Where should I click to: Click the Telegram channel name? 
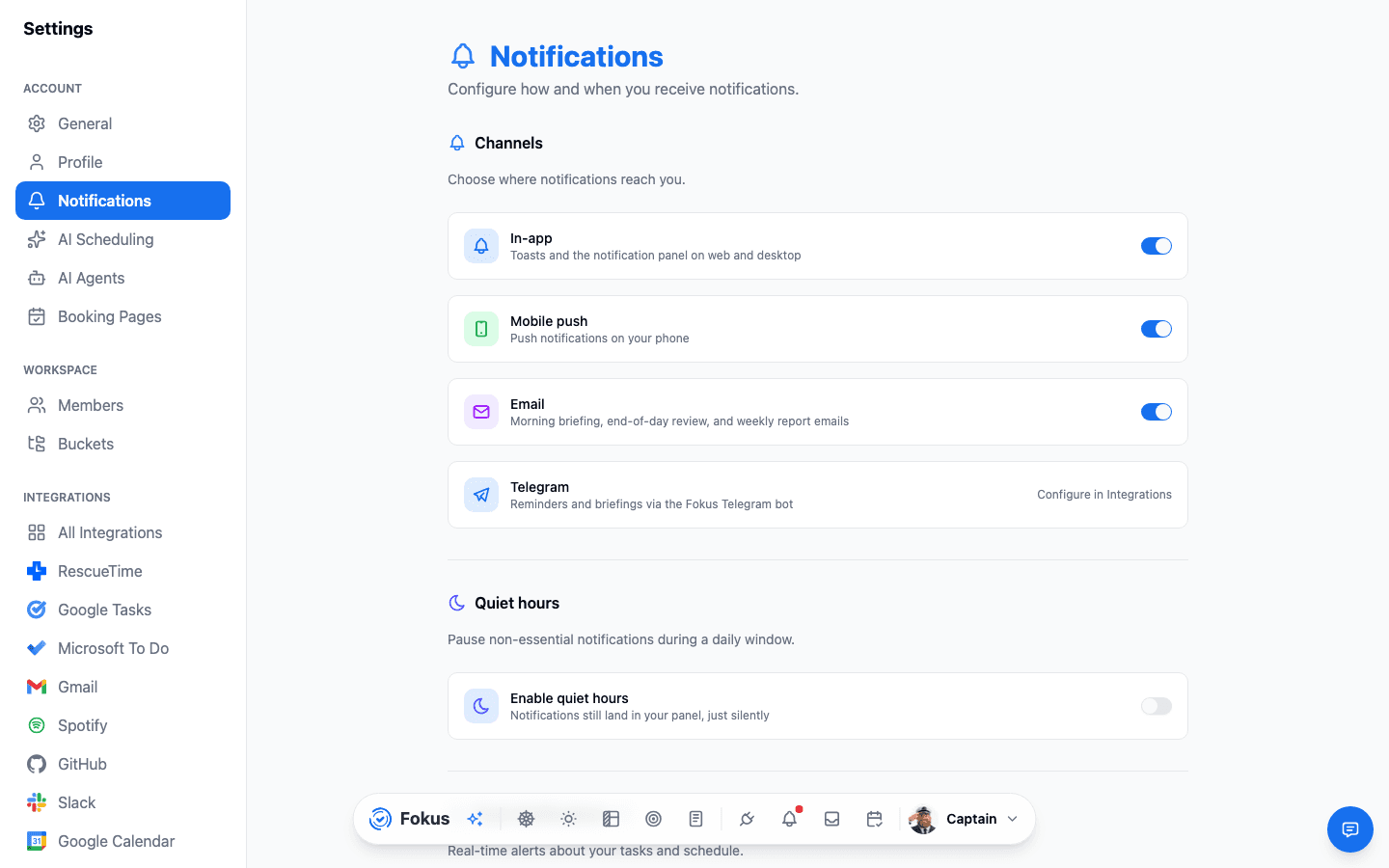[x=539, y=487]
